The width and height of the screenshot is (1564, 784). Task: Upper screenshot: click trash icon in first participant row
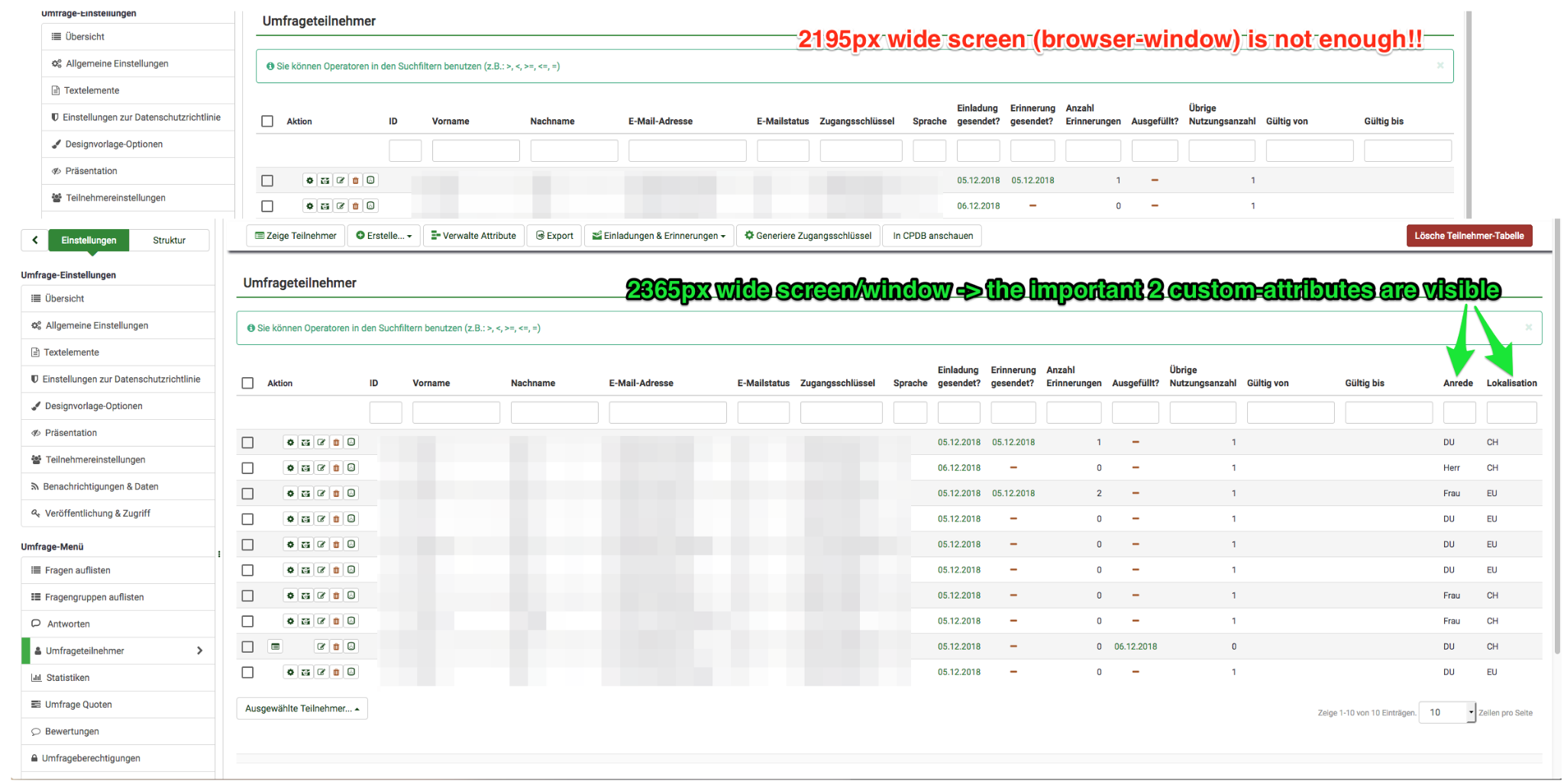pyautogui.click(x=355, y=180)
